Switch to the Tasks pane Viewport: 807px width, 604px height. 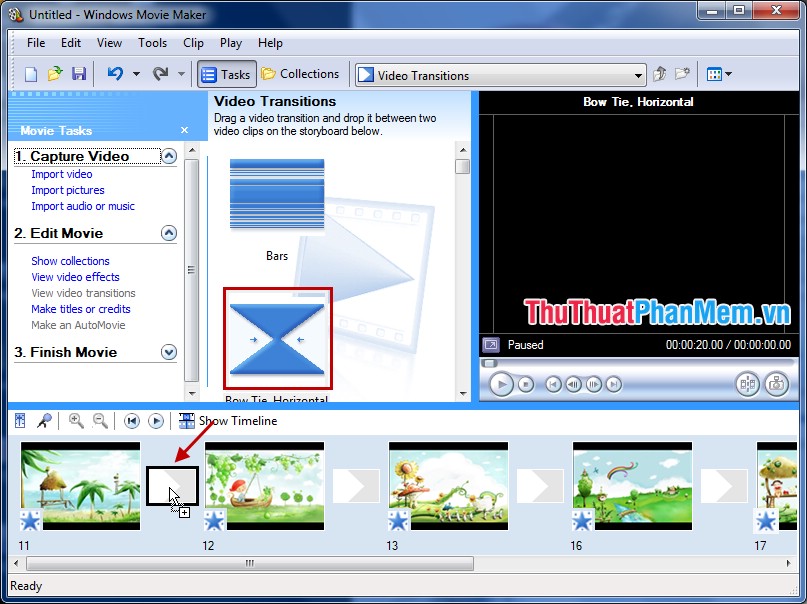point(225,73)
